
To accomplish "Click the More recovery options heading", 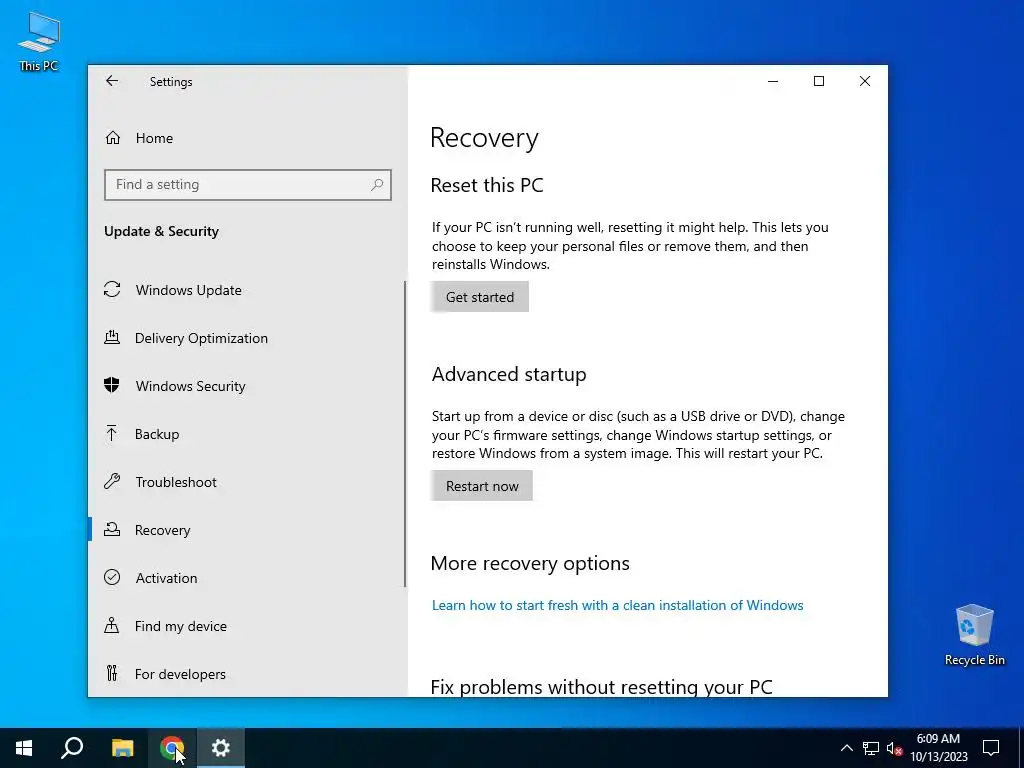I will coord(530,563).
